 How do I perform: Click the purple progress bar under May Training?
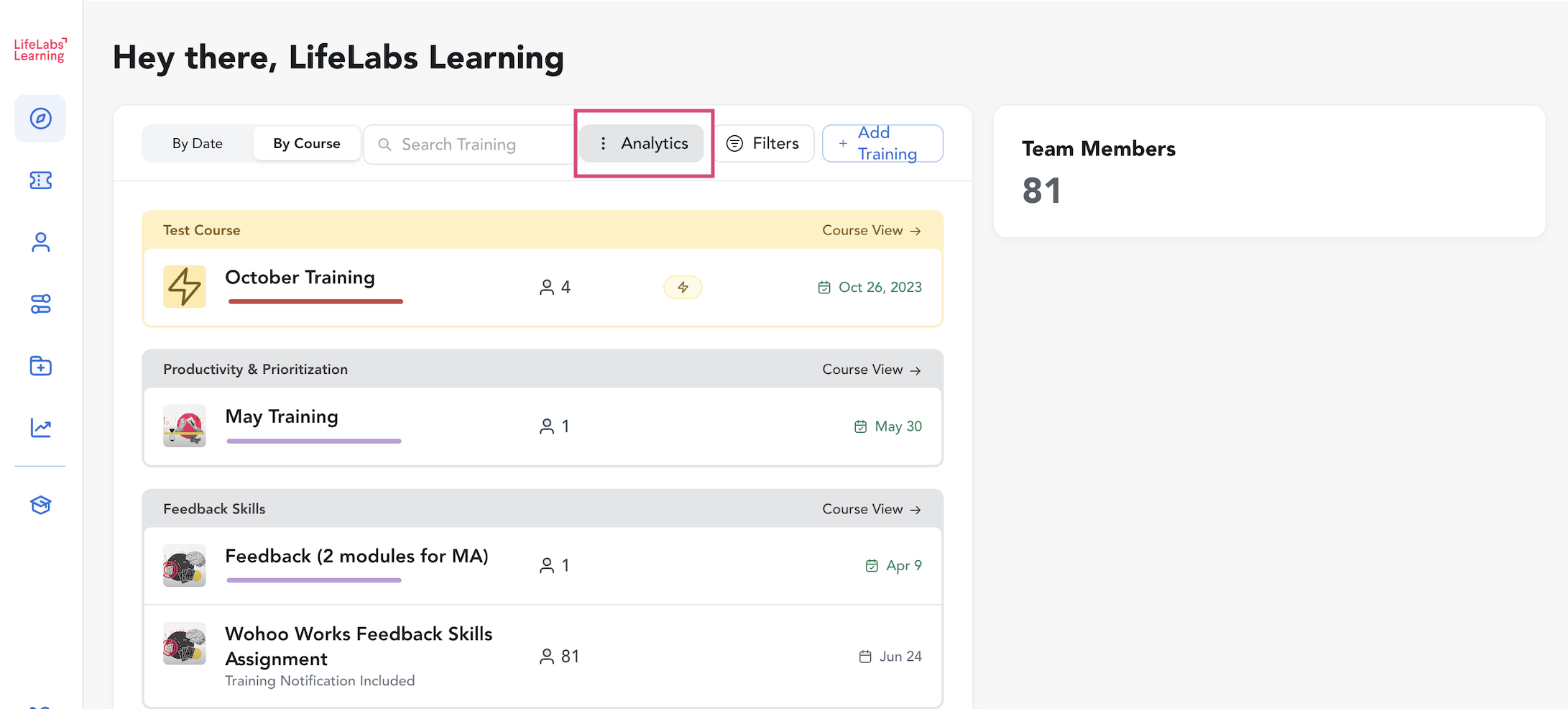[x=314, y=441]
